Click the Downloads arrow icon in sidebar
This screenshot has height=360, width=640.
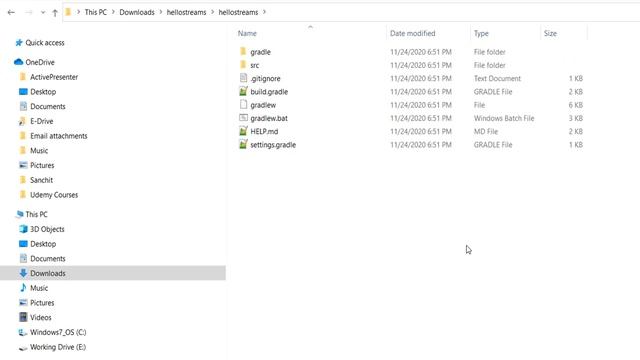click(x=23, y=273)
